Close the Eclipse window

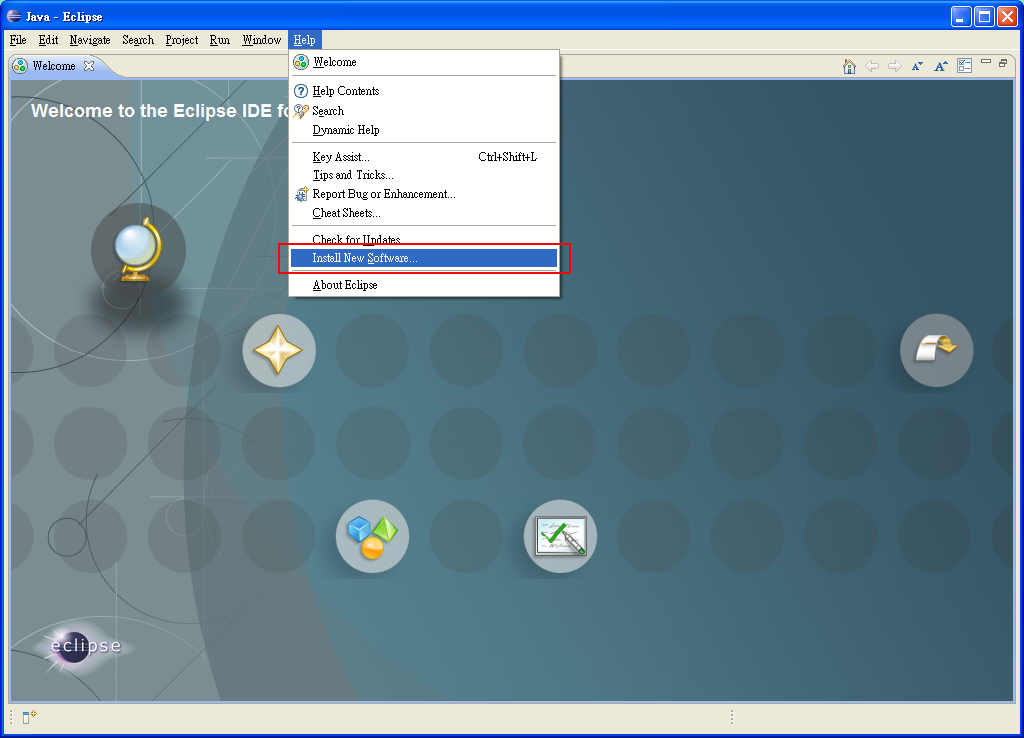1008,16
